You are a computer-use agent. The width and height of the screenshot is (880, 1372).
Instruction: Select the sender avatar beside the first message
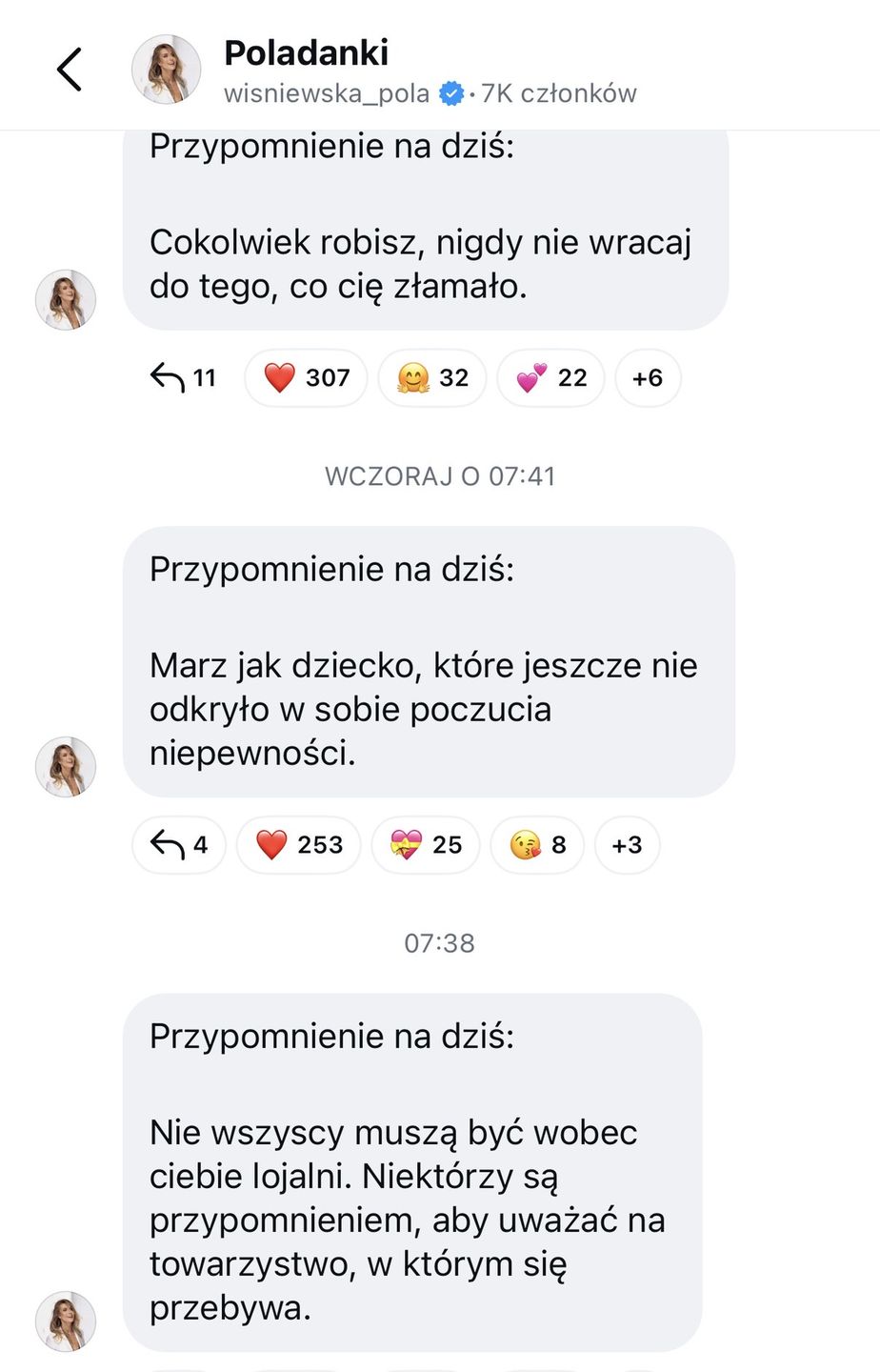65,299
